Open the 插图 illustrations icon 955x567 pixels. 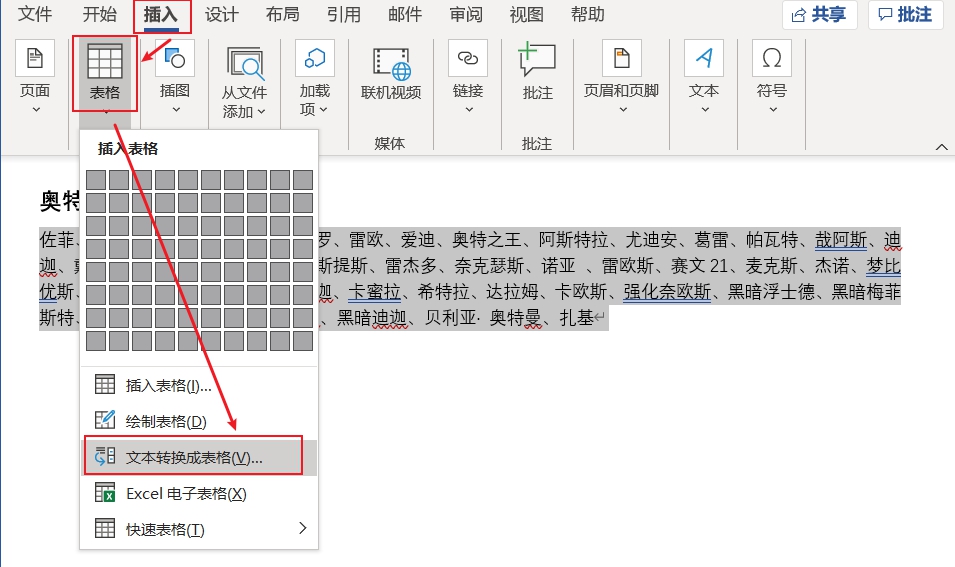coord(175,58)
